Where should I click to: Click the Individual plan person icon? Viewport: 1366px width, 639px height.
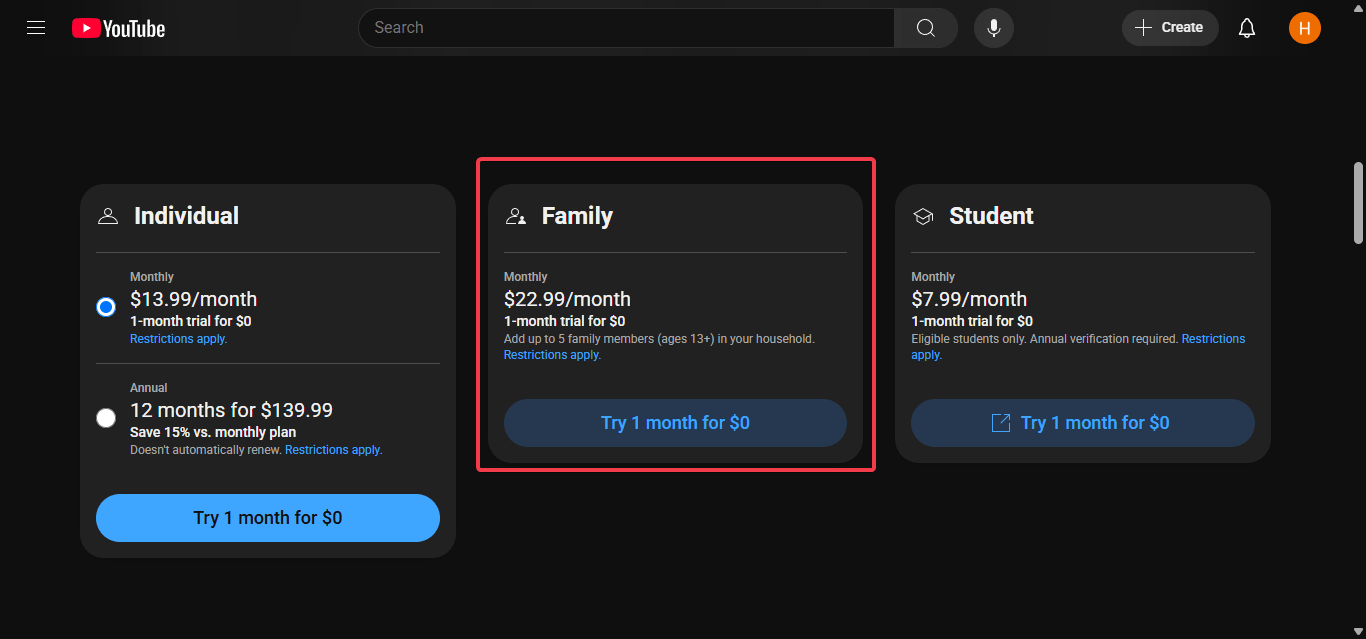[108, 216]
